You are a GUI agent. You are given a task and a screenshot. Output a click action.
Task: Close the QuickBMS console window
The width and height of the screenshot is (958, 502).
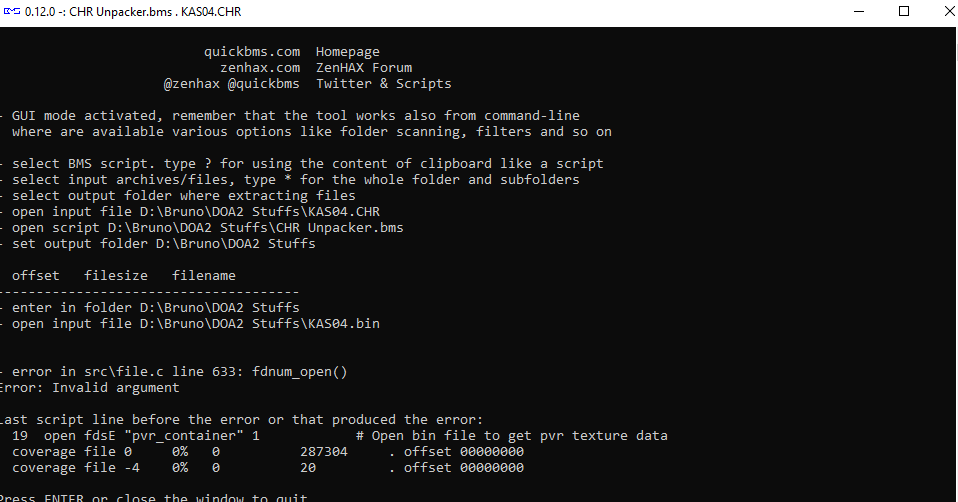click(x=949, y=12)
